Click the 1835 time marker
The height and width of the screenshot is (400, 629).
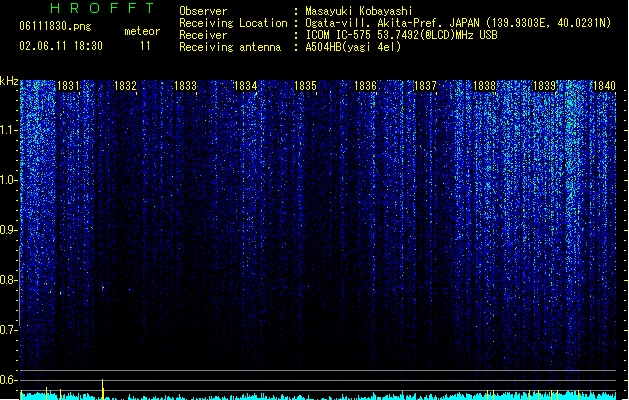(x=305, y=86)
